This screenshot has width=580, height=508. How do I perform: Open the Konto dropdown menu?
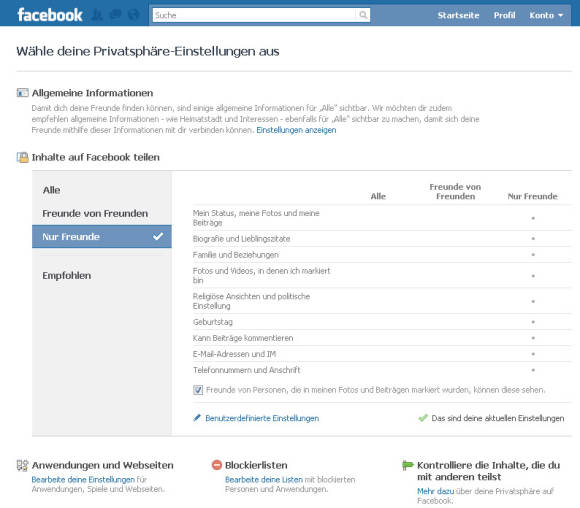pyautogui.click(x=546, y=15)
